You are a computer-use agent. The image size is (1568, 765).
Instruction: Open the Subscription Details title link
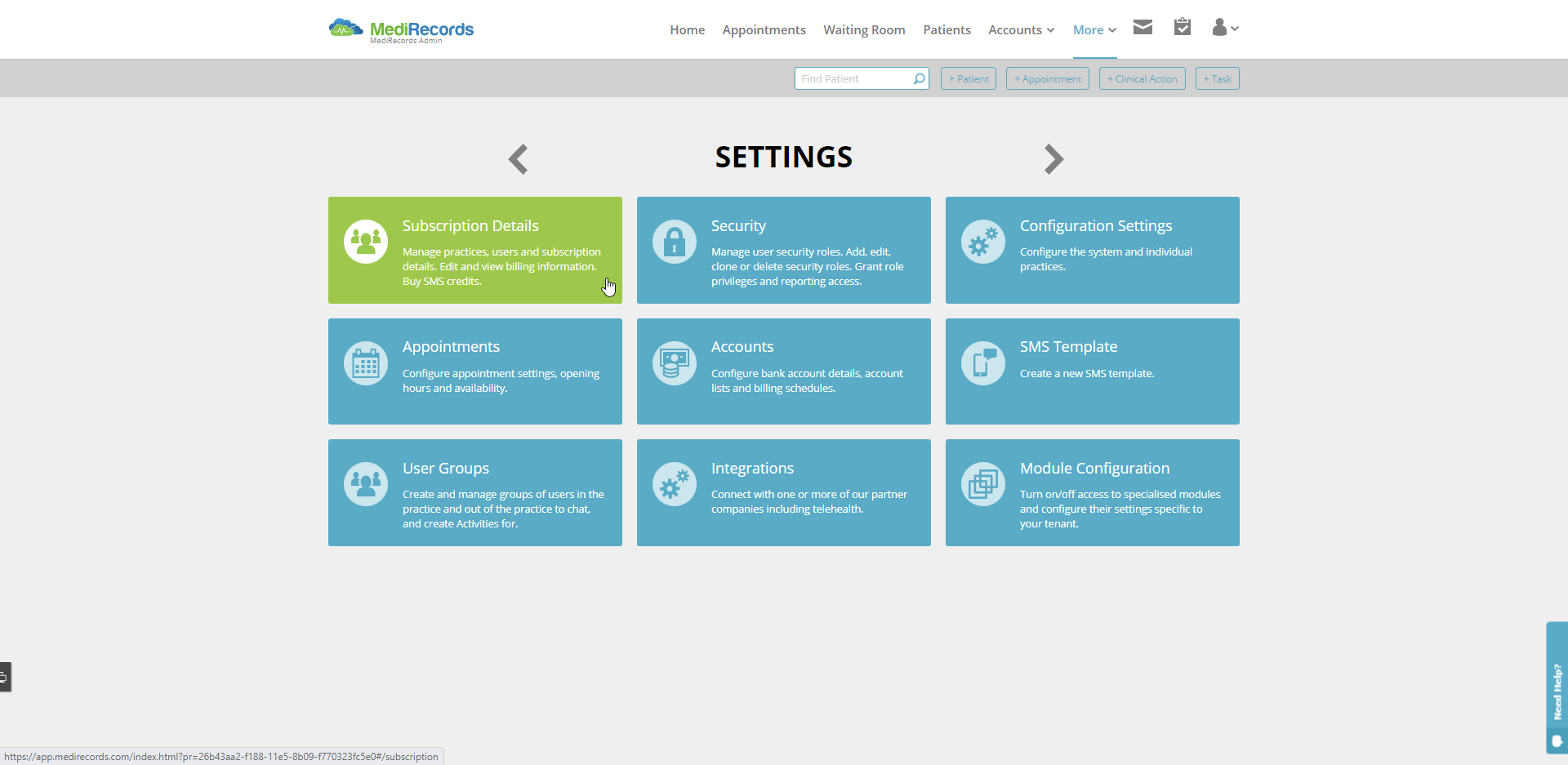470,226
